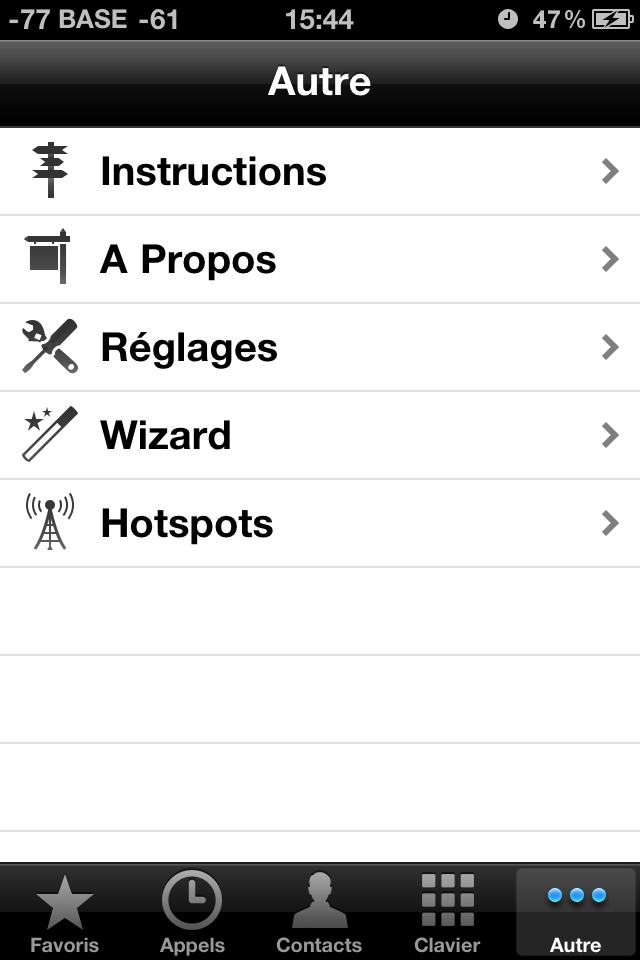Tap the wrench and screwdriver Réglages icon

click(50, 346)
